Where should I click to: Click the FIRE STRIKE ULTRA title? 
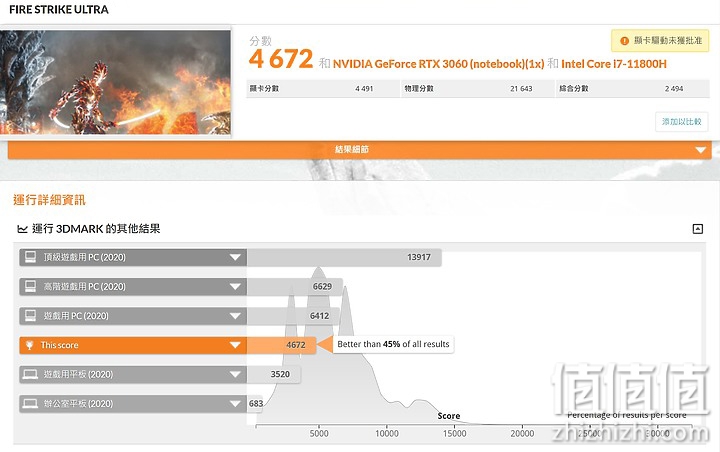pyautogui.click(x=59, y=10)
